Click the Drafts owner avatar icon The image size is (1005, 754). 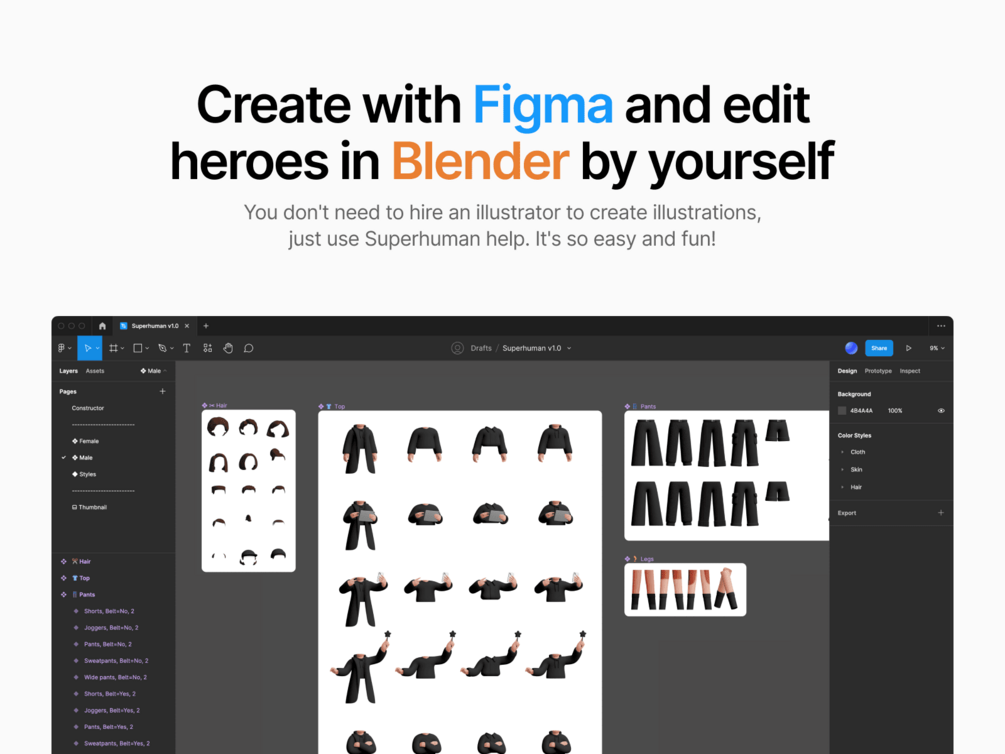click(x=457, y=348)
